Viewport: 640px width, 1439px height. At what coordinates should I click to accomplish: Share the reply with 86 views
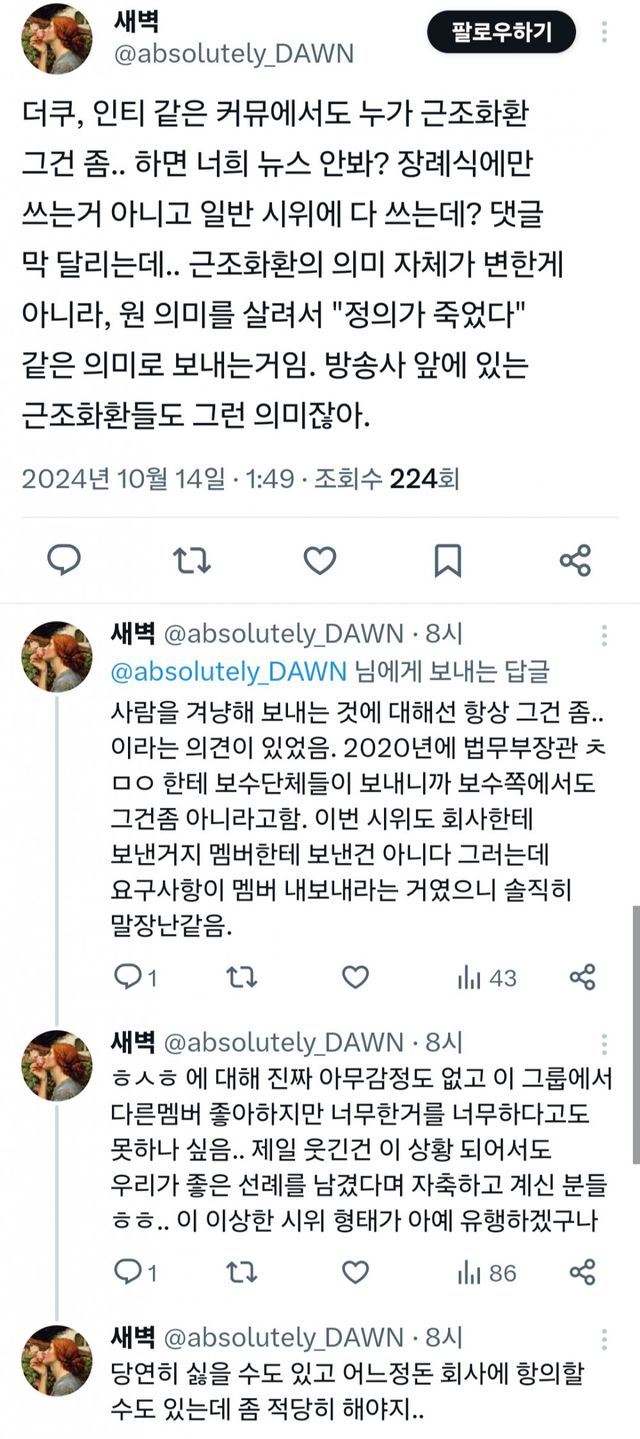[x=582, y=1272]
